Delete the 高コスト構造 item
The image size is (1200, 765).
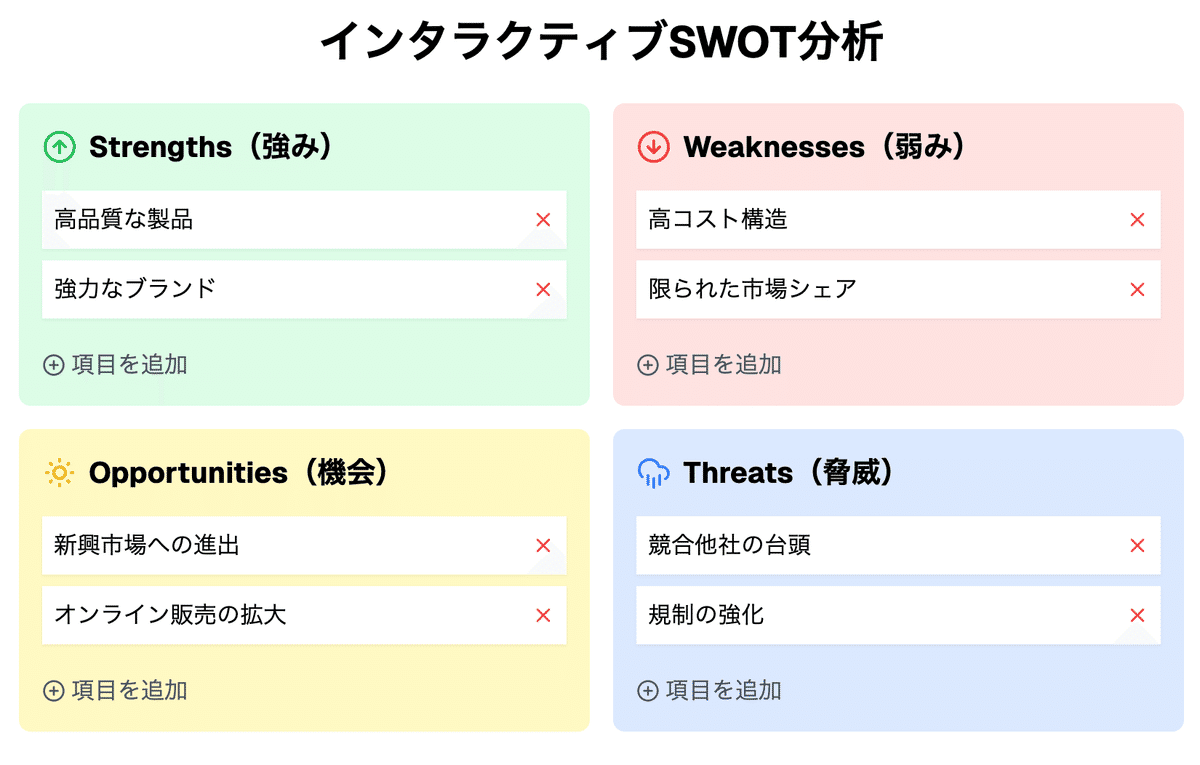coord(1137,220)
